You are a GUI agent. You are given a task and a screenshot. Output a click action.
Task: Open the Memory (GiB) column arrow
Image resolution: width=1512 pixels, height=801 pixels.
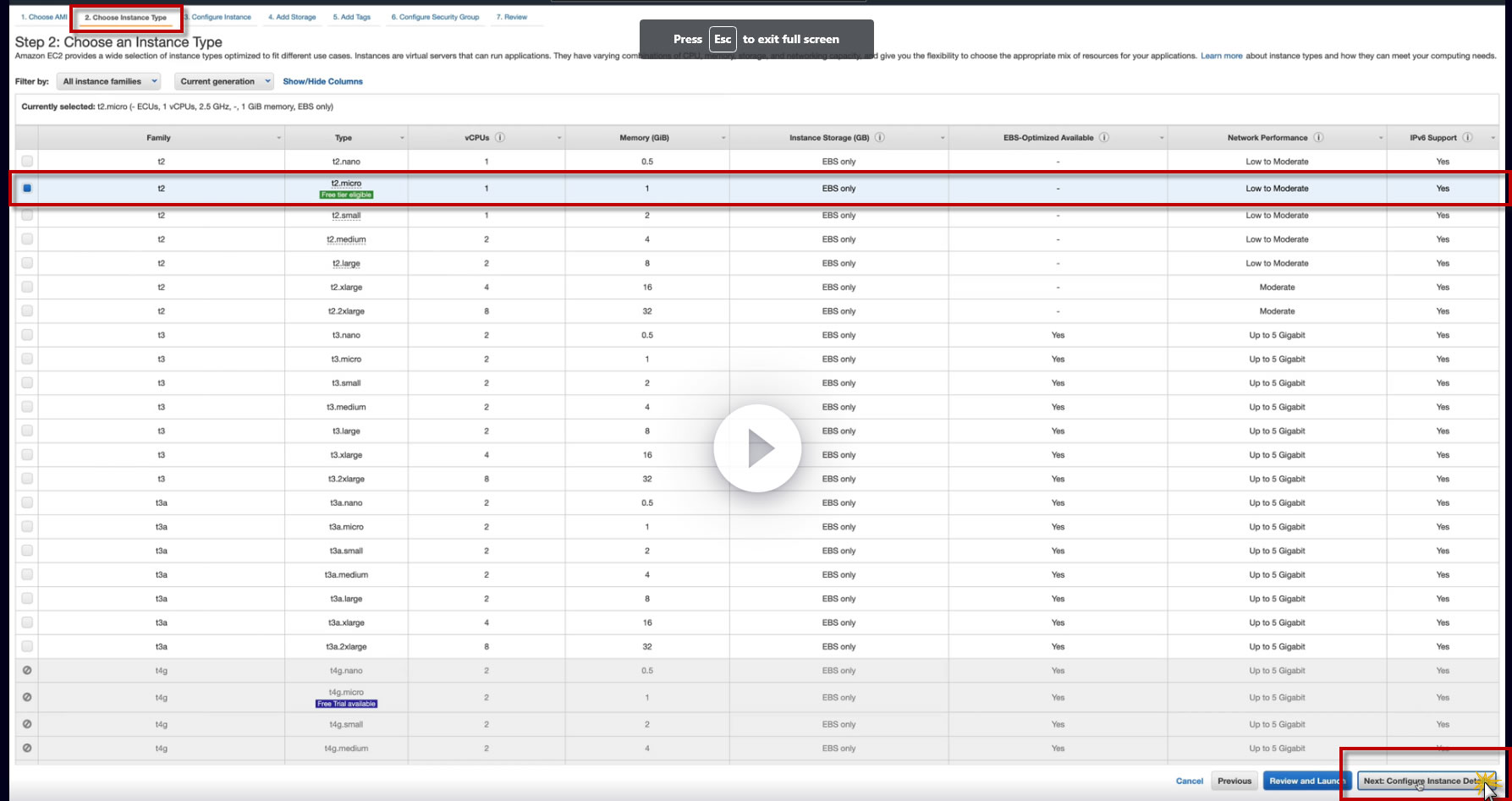pos(723,138)
